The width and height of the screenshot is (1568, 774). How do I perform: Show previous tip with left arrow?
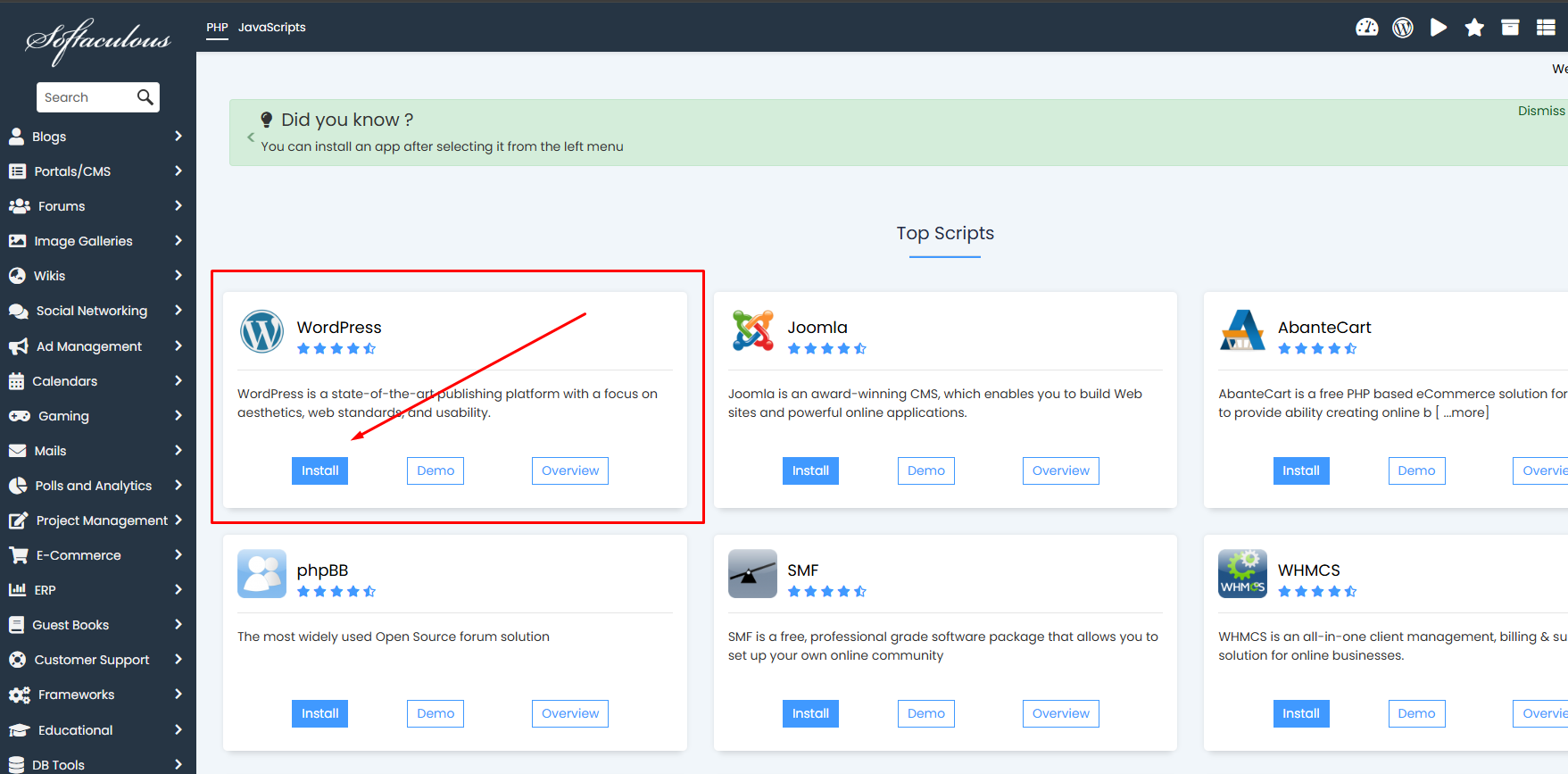(251, 137)
